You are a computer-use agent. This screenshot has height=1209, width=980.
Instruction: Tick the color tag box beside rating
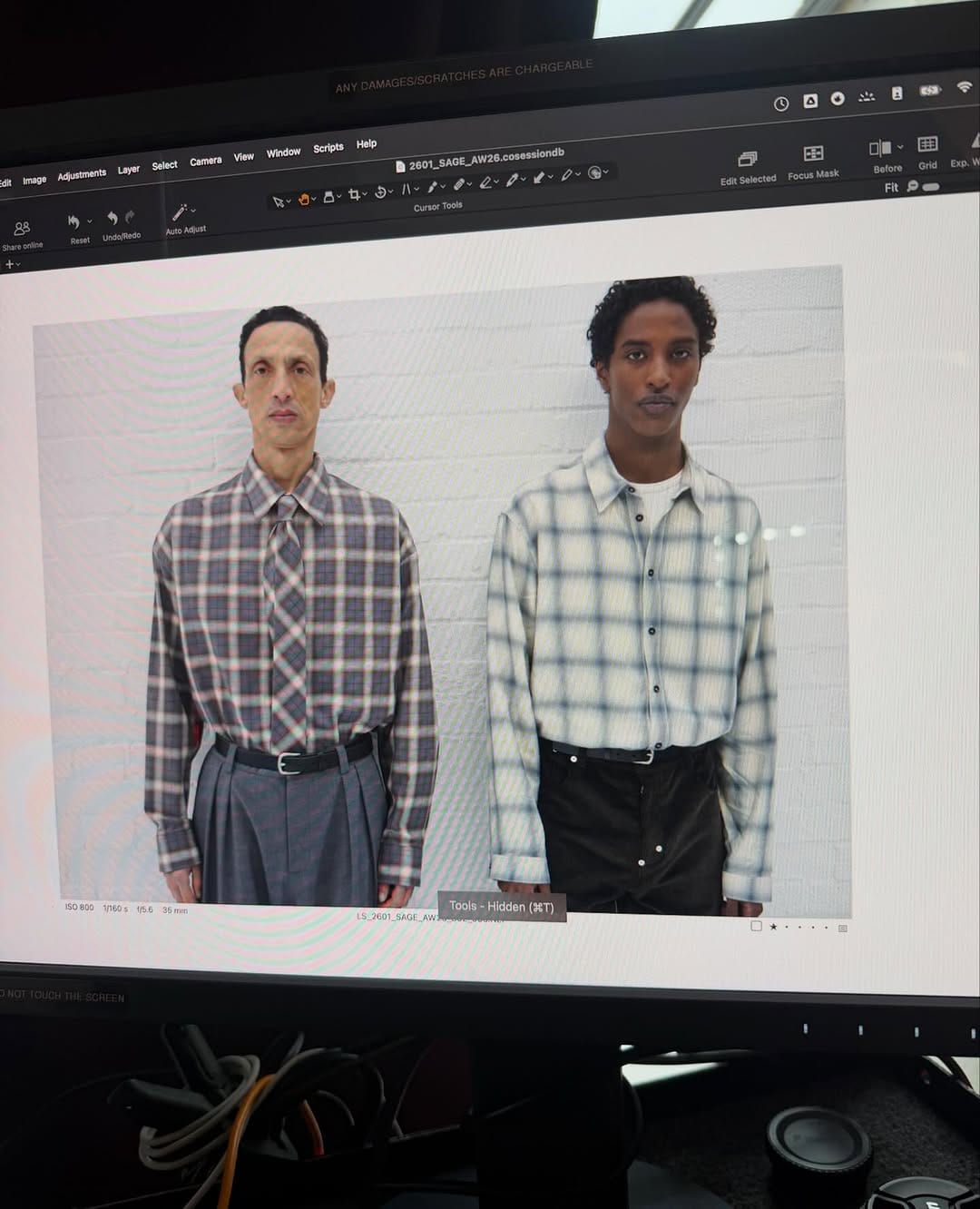point(756,927)
